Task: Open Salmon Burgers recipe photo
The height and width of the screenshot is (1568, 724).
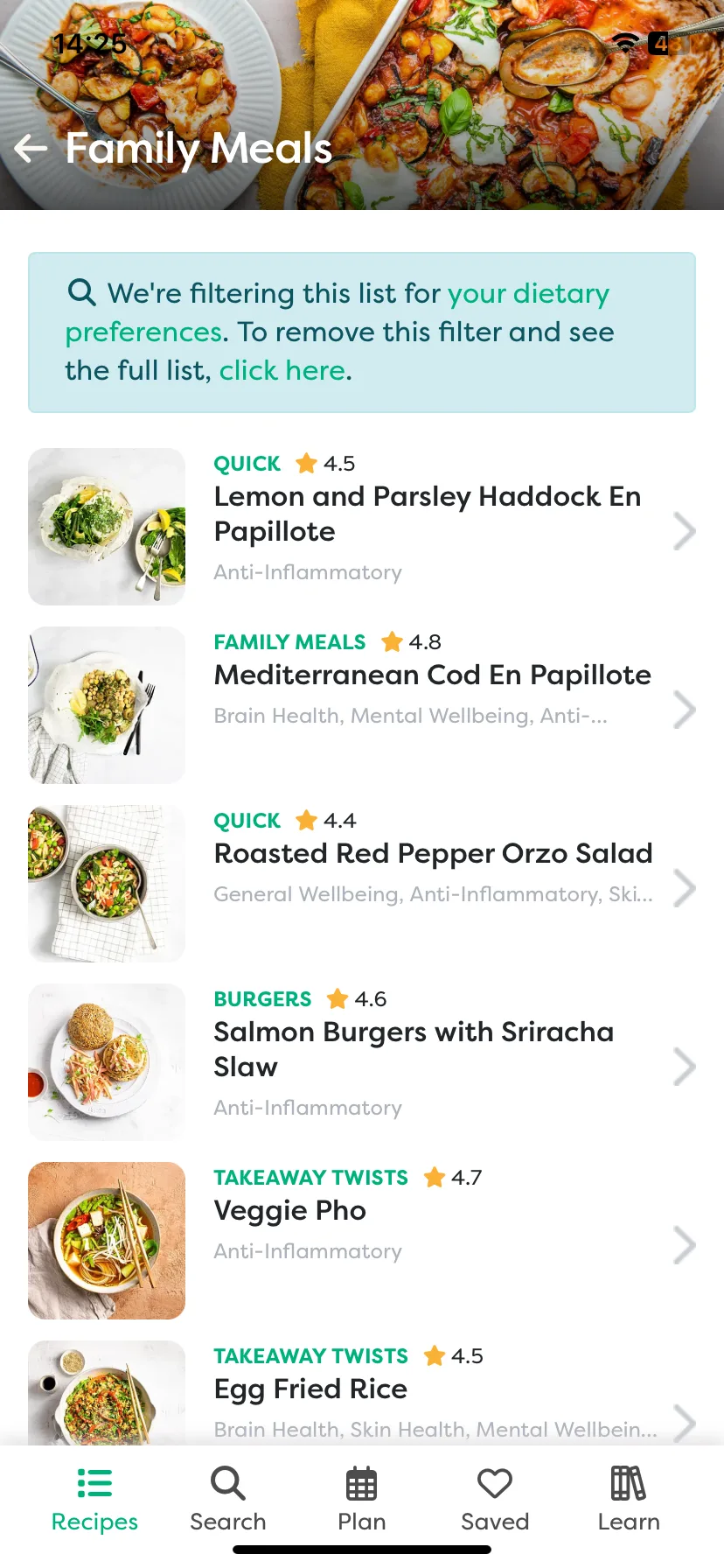Action: pyautogui.click(x=107, y=1062)
